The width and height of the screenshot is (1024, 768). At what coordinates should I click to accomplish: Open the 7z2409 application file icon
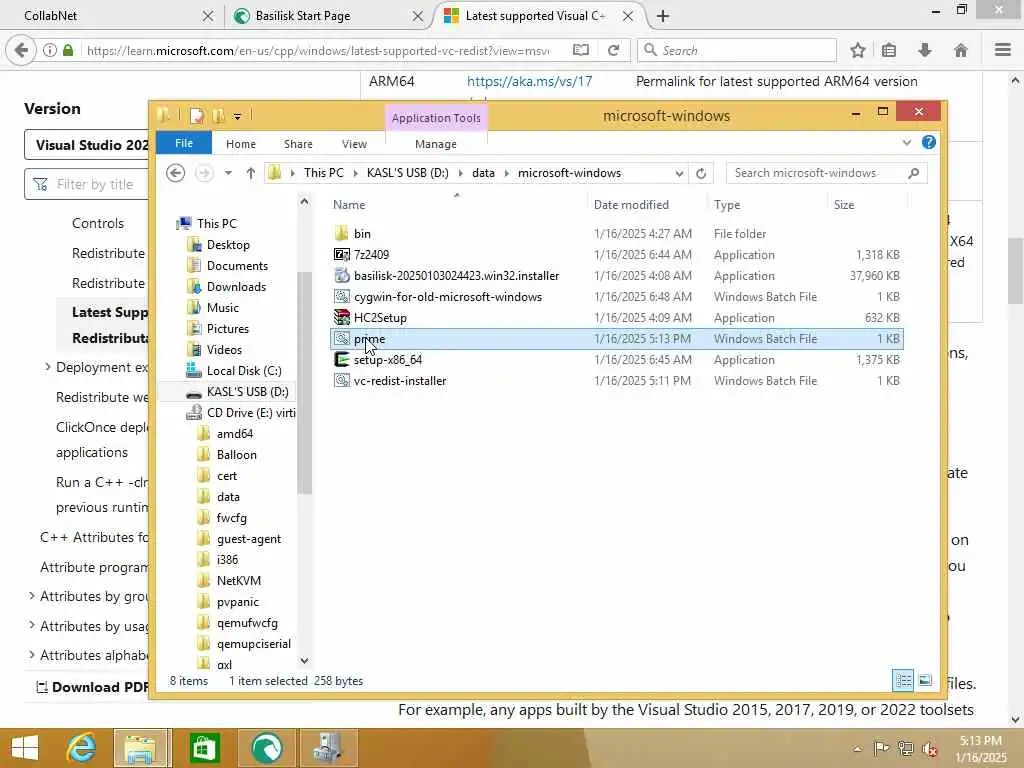point(342,255)
